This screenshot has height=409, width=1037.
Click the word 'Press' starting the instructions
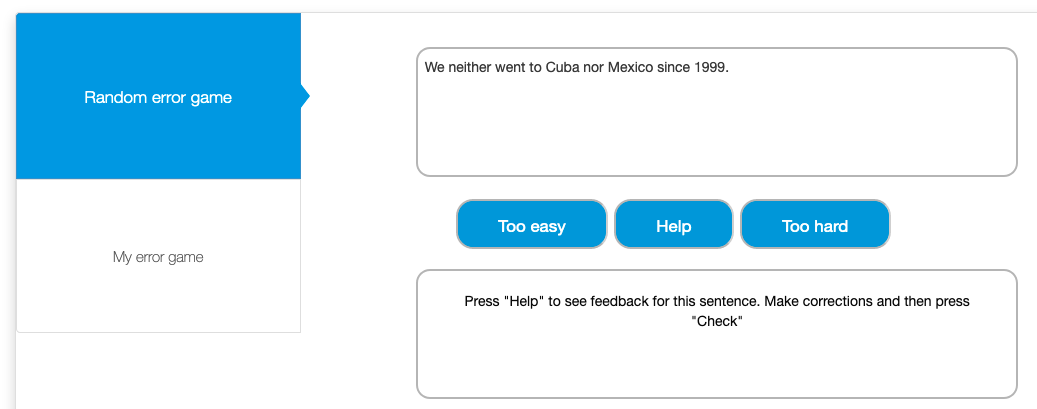(x=482, y=301)
